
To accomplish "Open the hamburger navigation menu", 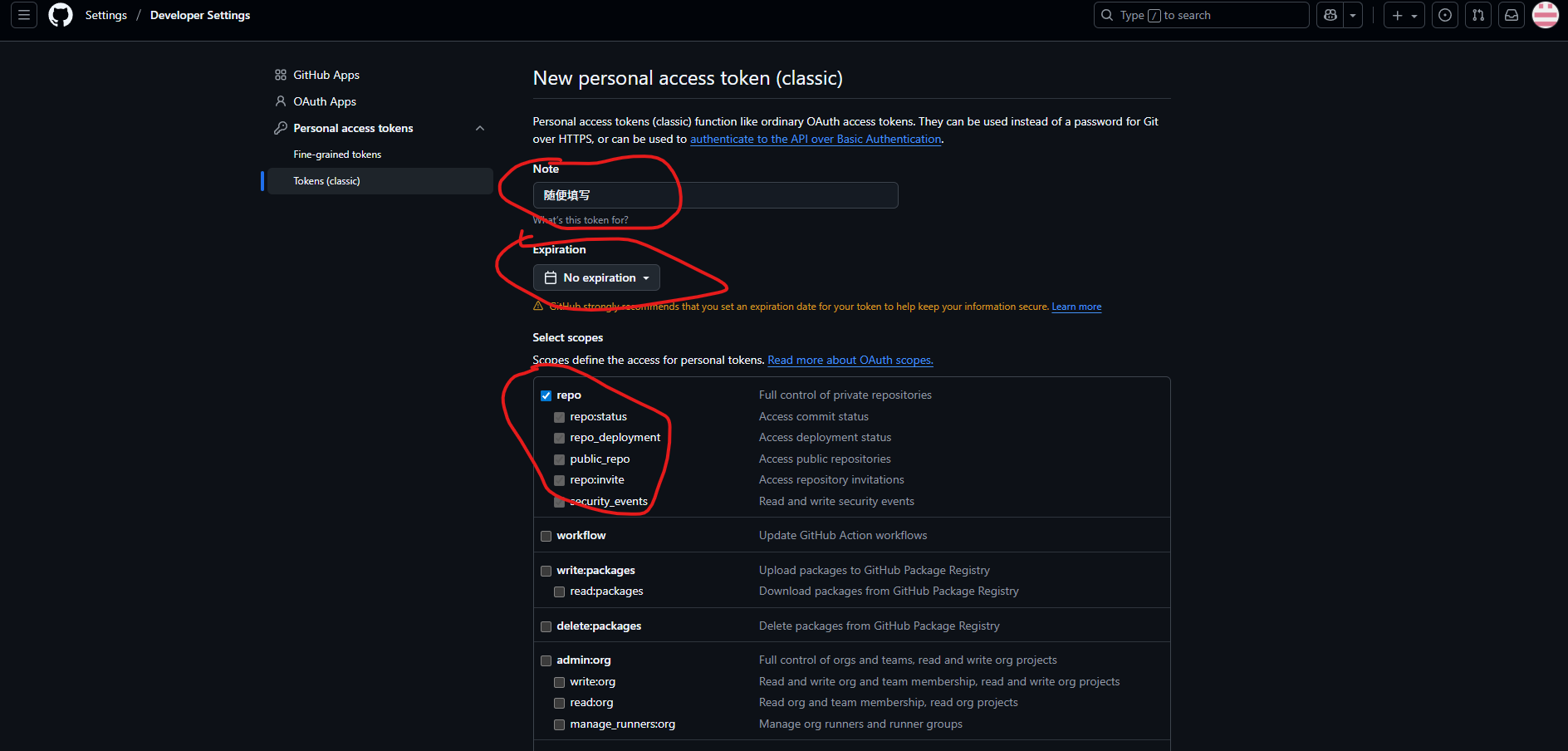I will 24,15.
